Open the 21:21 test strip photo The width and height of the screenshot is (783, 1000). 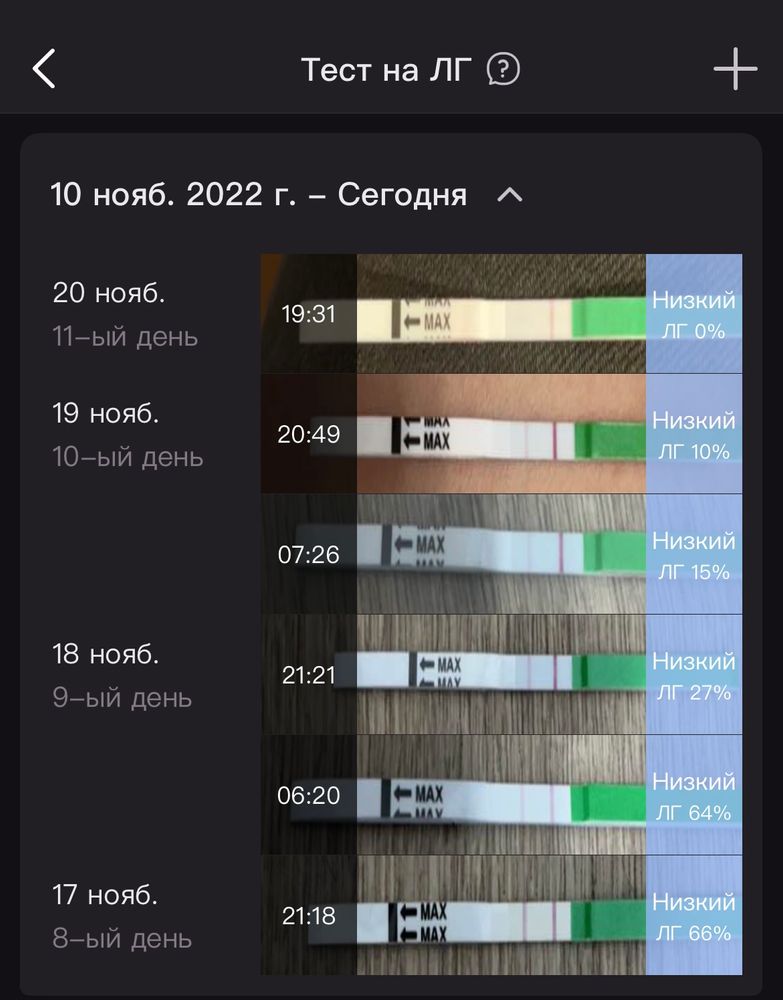click(500, 675)
